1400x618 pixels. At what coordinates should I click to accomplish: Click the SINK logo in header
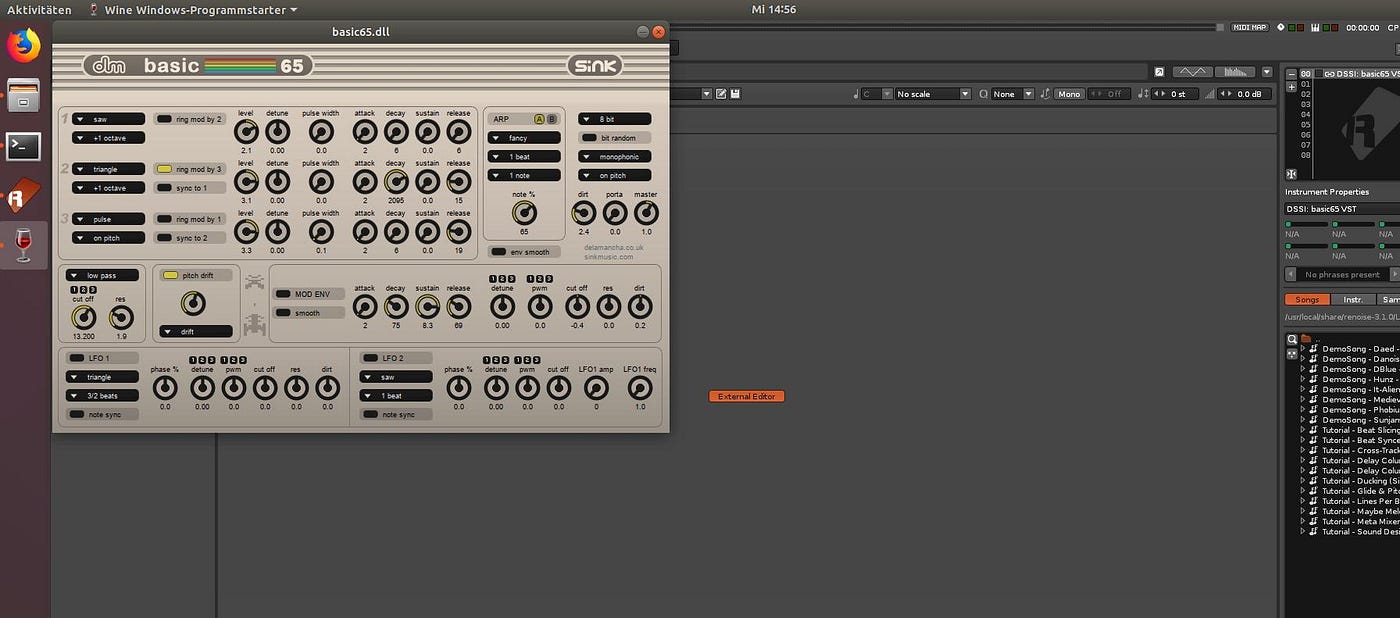pos(595,66)
